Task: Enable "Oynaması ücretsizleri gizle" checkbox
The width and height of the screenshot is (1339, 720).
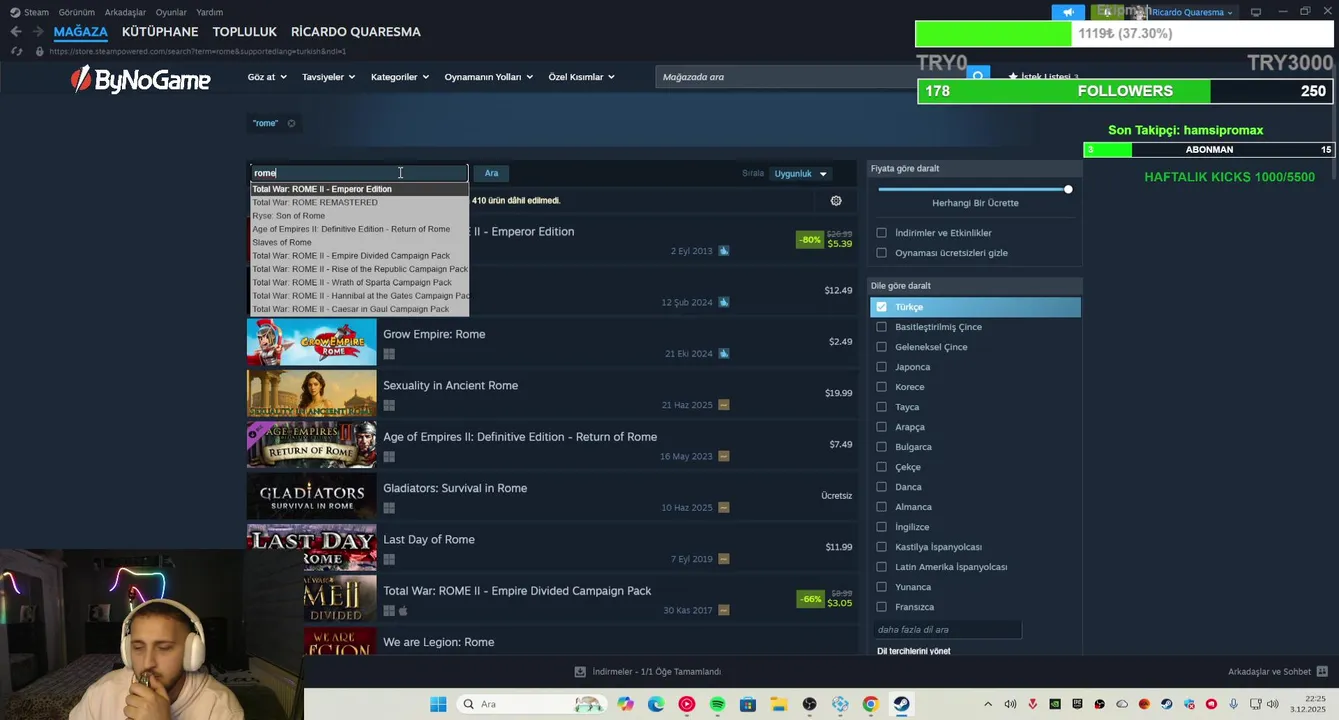Action: (x=881, y=253)
